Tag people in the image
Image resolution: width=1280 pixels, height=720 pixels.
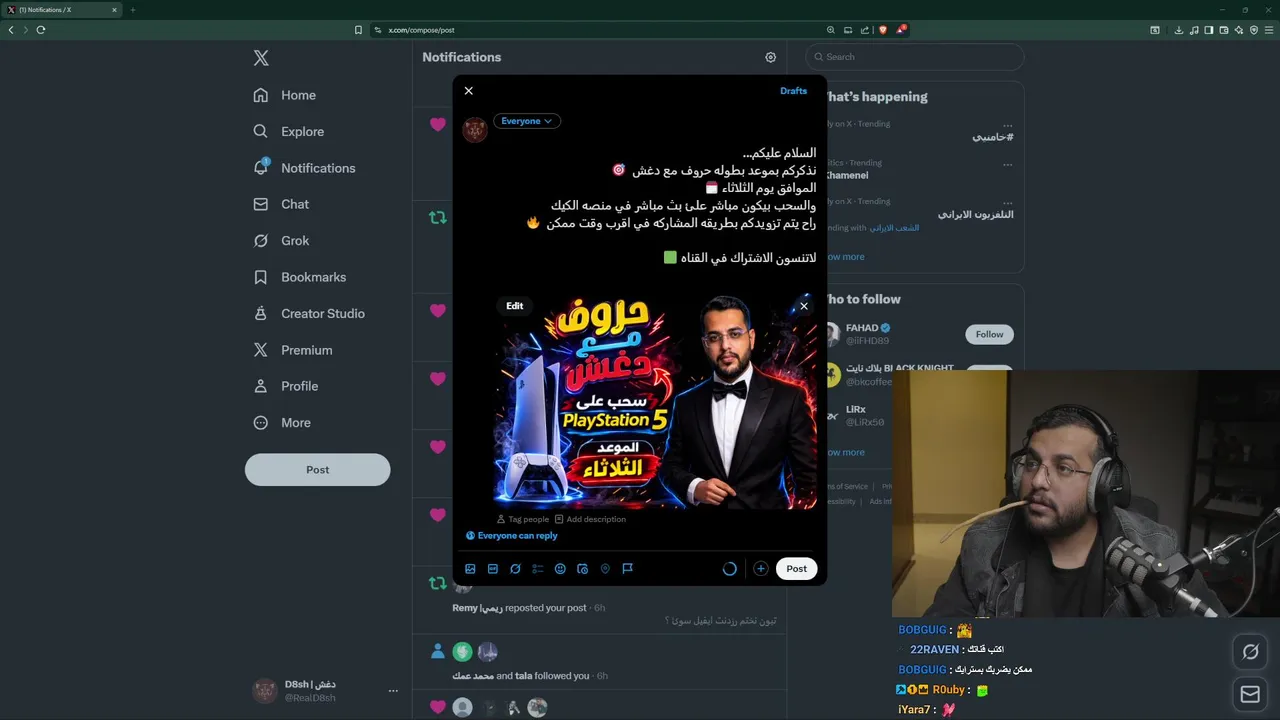pos(523,519)
